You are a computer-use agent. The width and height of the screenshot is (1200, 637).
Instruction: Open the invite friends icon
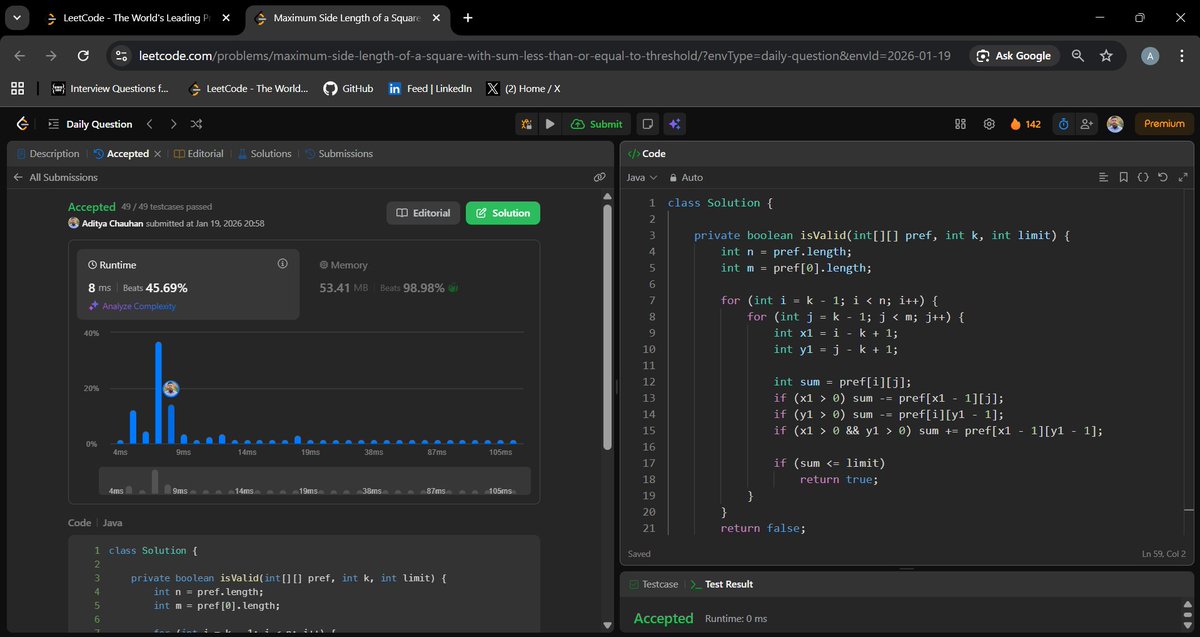click(1087, 124)
